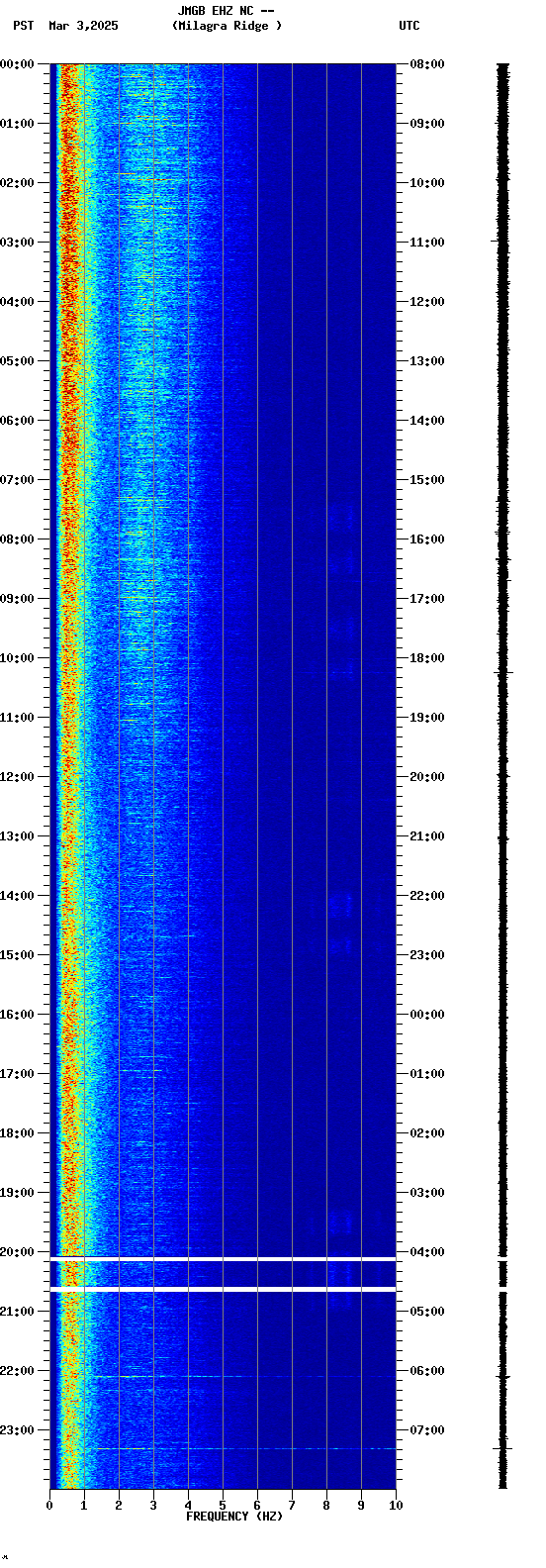
Task: Click PST time label '06:00'
Action: 17,420
